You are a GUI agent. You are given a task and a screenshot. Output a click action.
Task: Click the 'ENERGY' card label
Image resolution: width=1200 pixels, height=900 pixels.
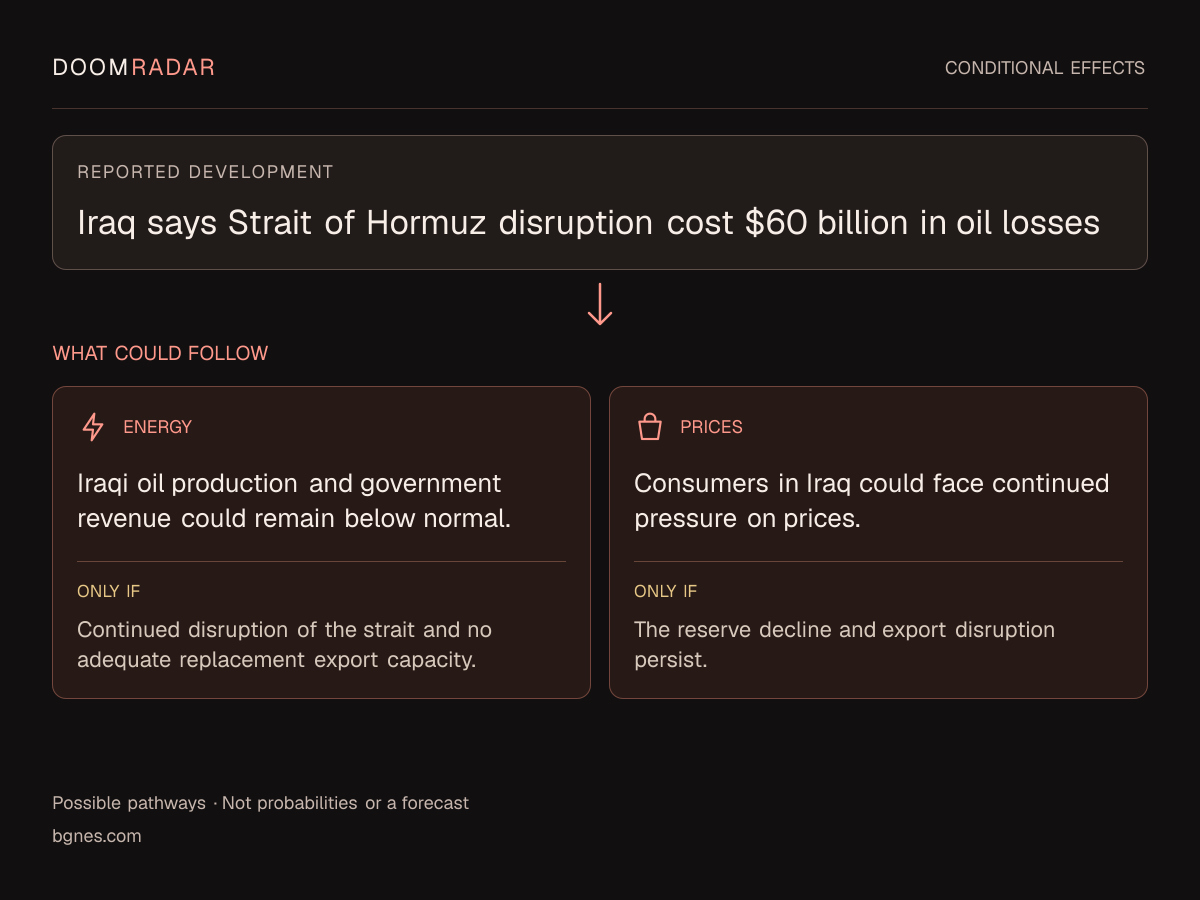[157, 427]
